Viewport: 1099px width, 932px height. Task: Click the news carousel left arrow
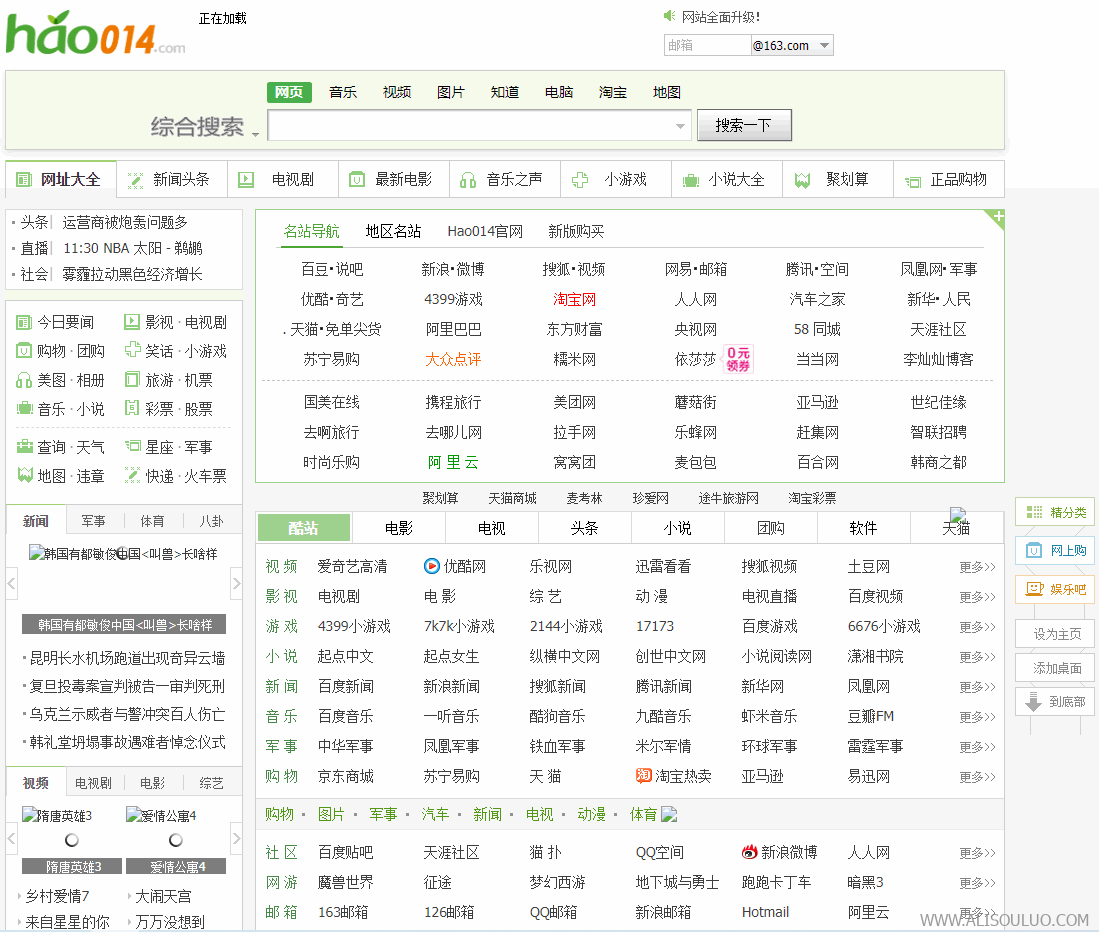[11, 584]
